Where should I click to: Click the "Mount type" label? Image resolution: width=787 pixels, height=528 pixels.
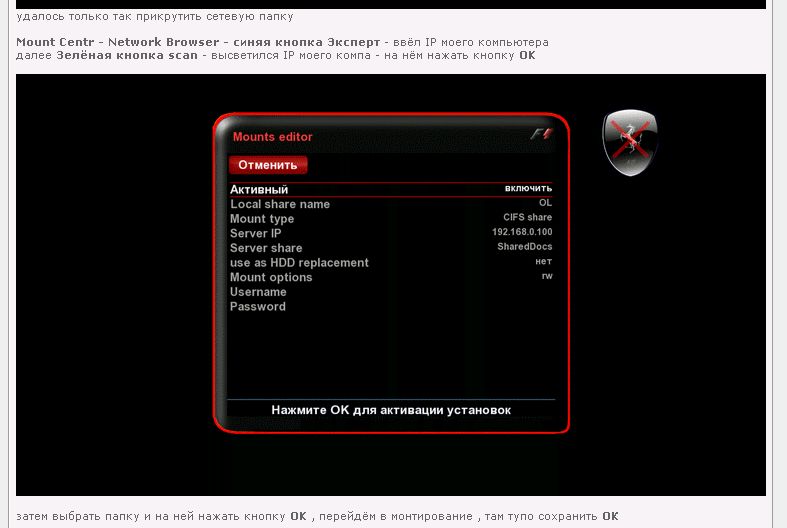[x=262, y=219]
